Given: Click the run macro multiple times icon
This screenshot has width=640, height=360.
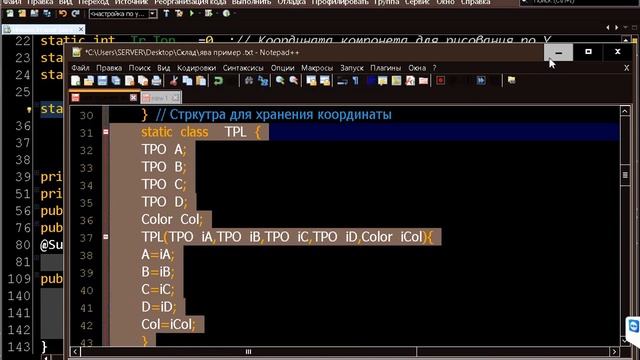Looking at the screenshot, I should click(481, 81).
